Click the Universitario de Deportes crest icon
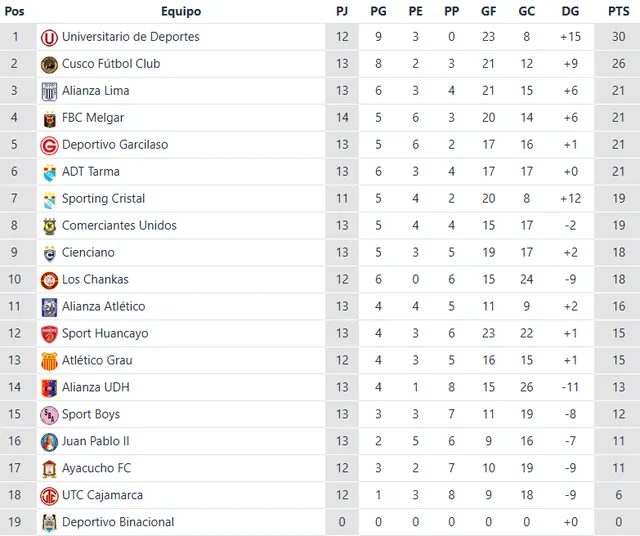The width and height of the screenshot is (640, 536). (x=49, y=37)
